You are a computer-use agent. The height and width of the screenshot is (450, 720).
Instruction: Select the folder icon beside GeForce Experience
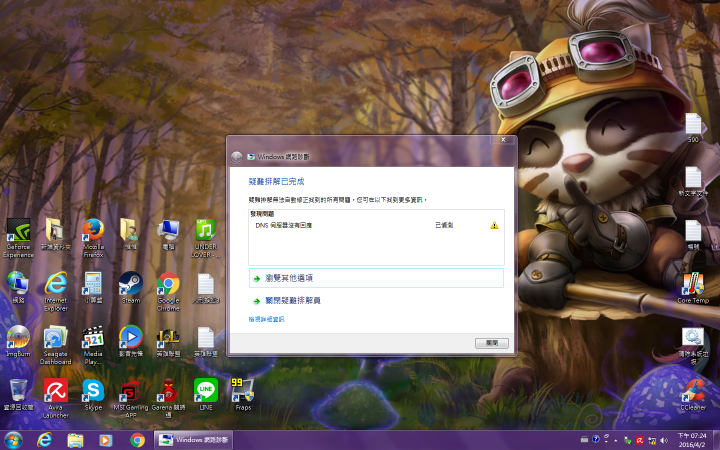(56, 234)
